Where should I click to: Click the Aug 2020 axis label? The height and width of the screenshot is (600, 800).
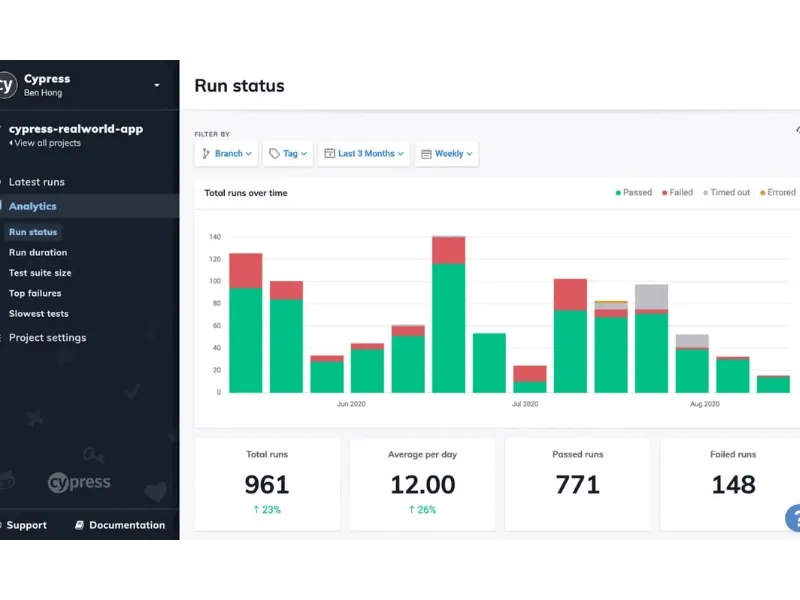705,404
